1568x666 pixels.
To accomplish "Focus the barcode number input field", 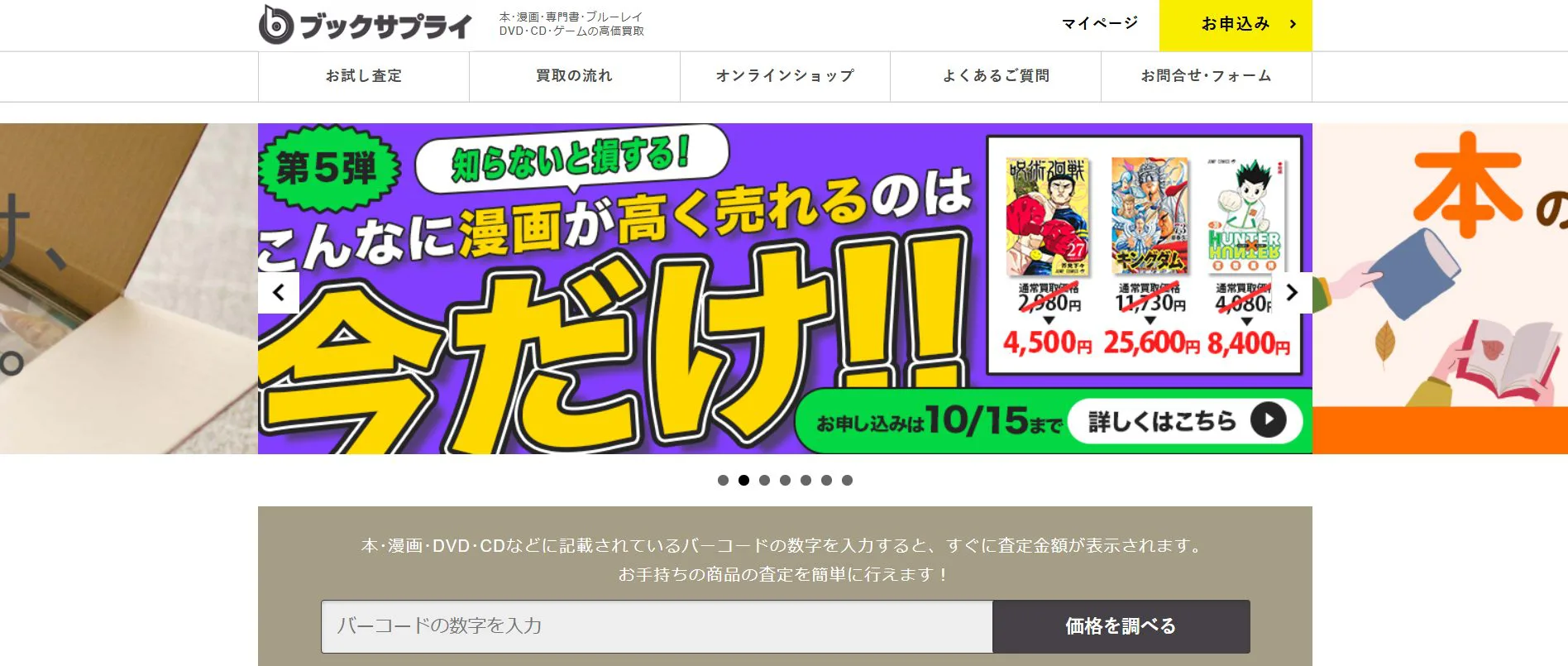I will pos(657,626).
